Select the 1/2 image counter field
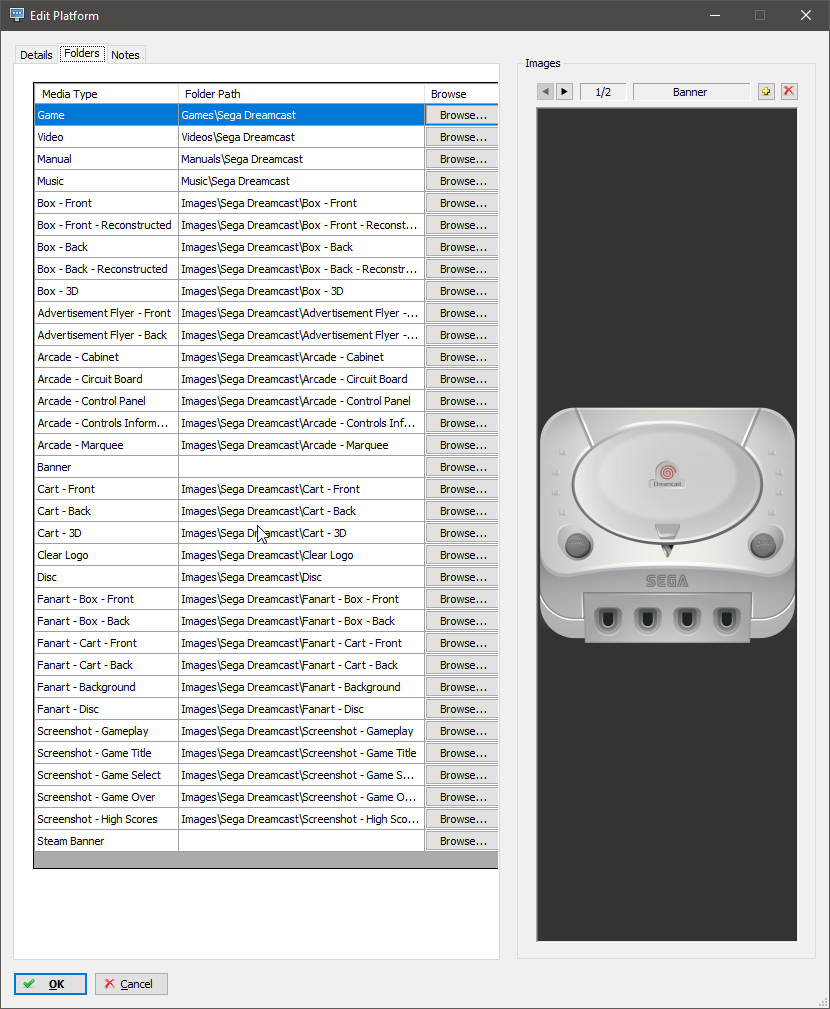This screenshot has width=830, height=1009. coord(603,92)
